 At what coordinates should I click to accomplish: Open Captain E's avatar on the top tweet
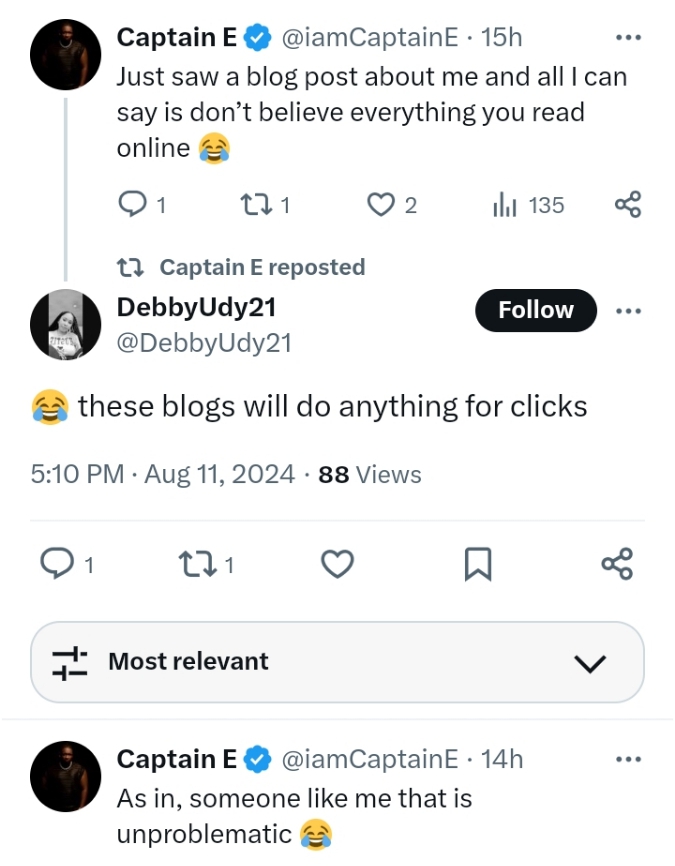[66, 54]
